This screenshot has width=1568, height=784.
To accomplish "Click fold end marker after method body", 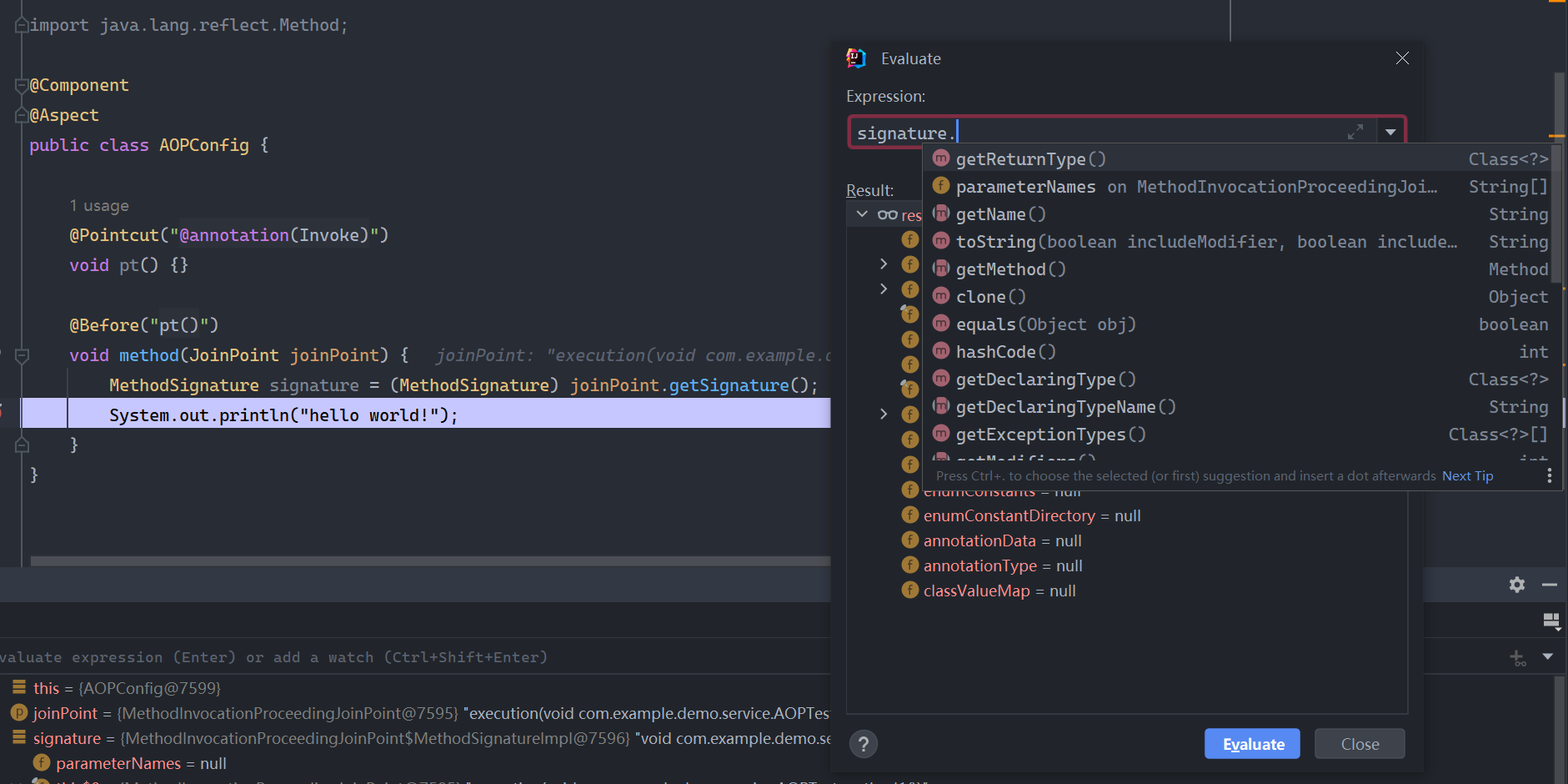I will pyautogui.click(x=23, y=445).
